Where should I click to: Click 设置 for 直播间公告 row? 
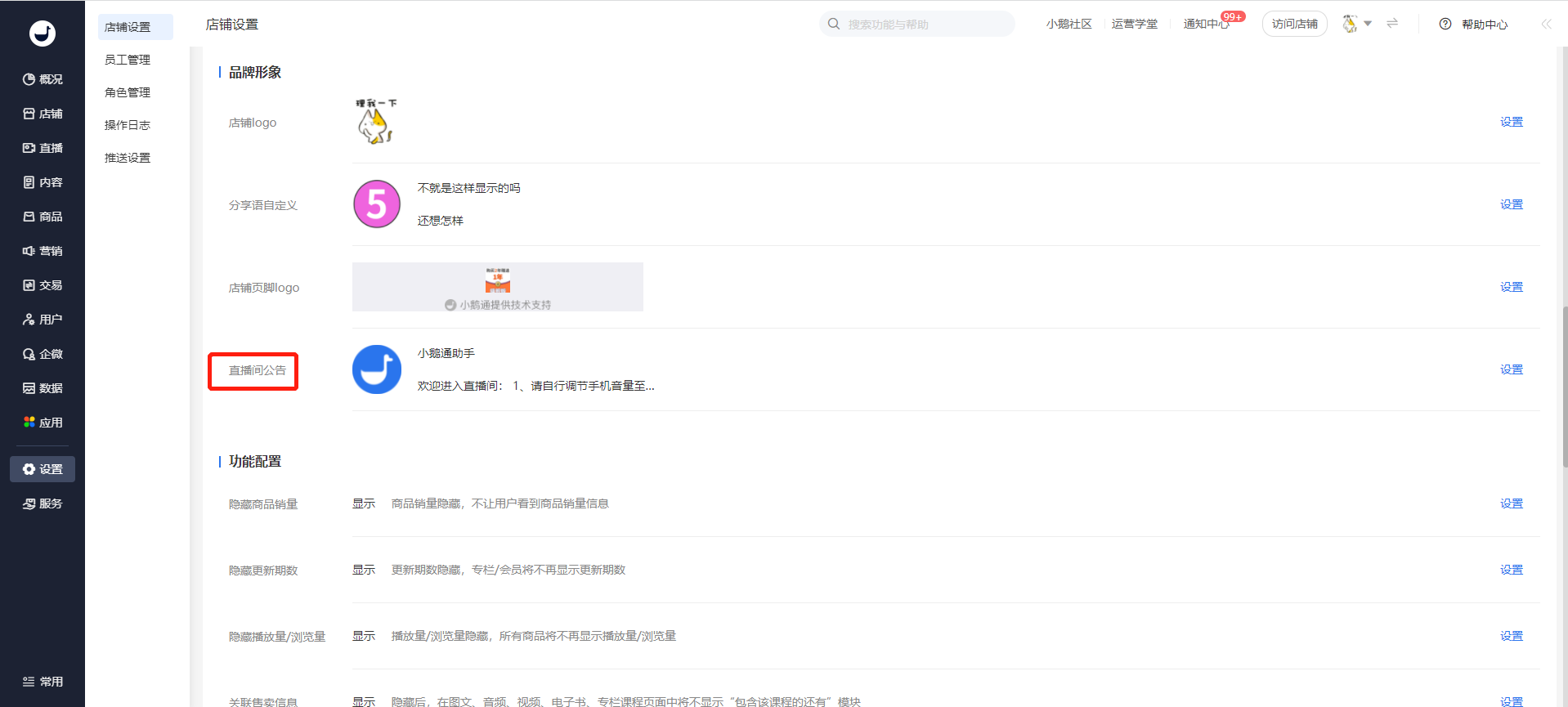coord(1512,369)
